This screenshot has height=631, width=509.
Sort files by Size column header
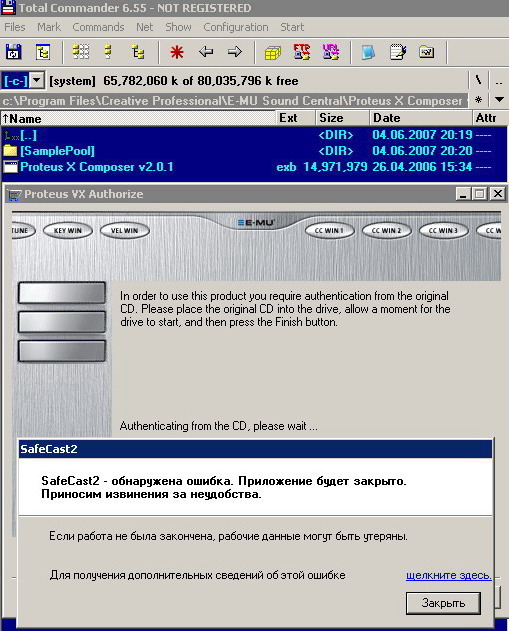coord(342,118)
